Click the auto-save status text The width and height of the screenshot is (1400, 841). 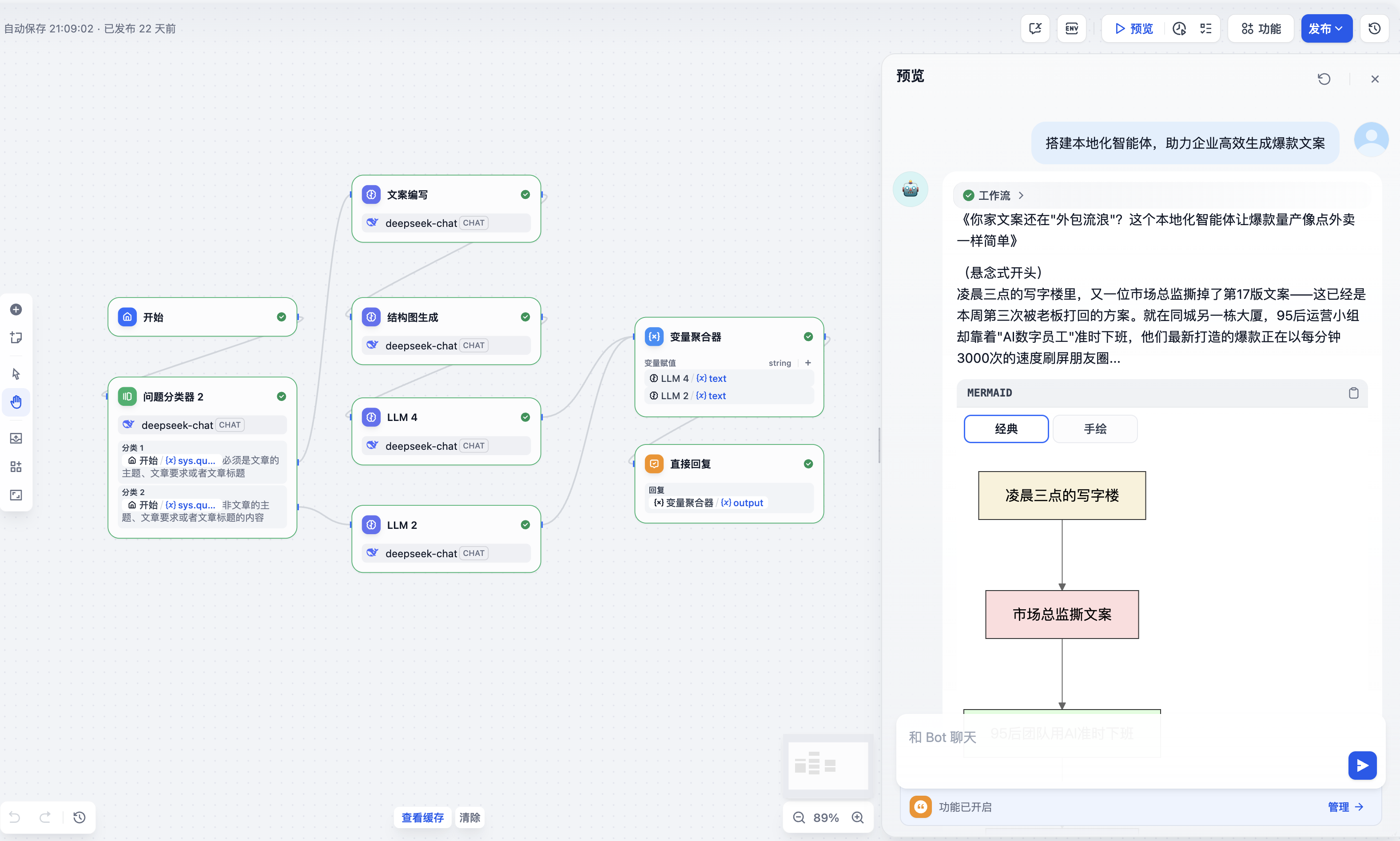tap(90, 28)
